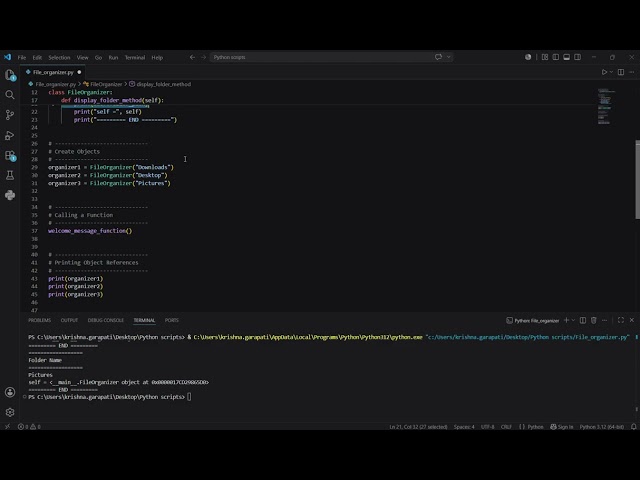The image size is (640, 480).
Task: Switch to the Problems panel tab
Action: [x=40, y=320]
